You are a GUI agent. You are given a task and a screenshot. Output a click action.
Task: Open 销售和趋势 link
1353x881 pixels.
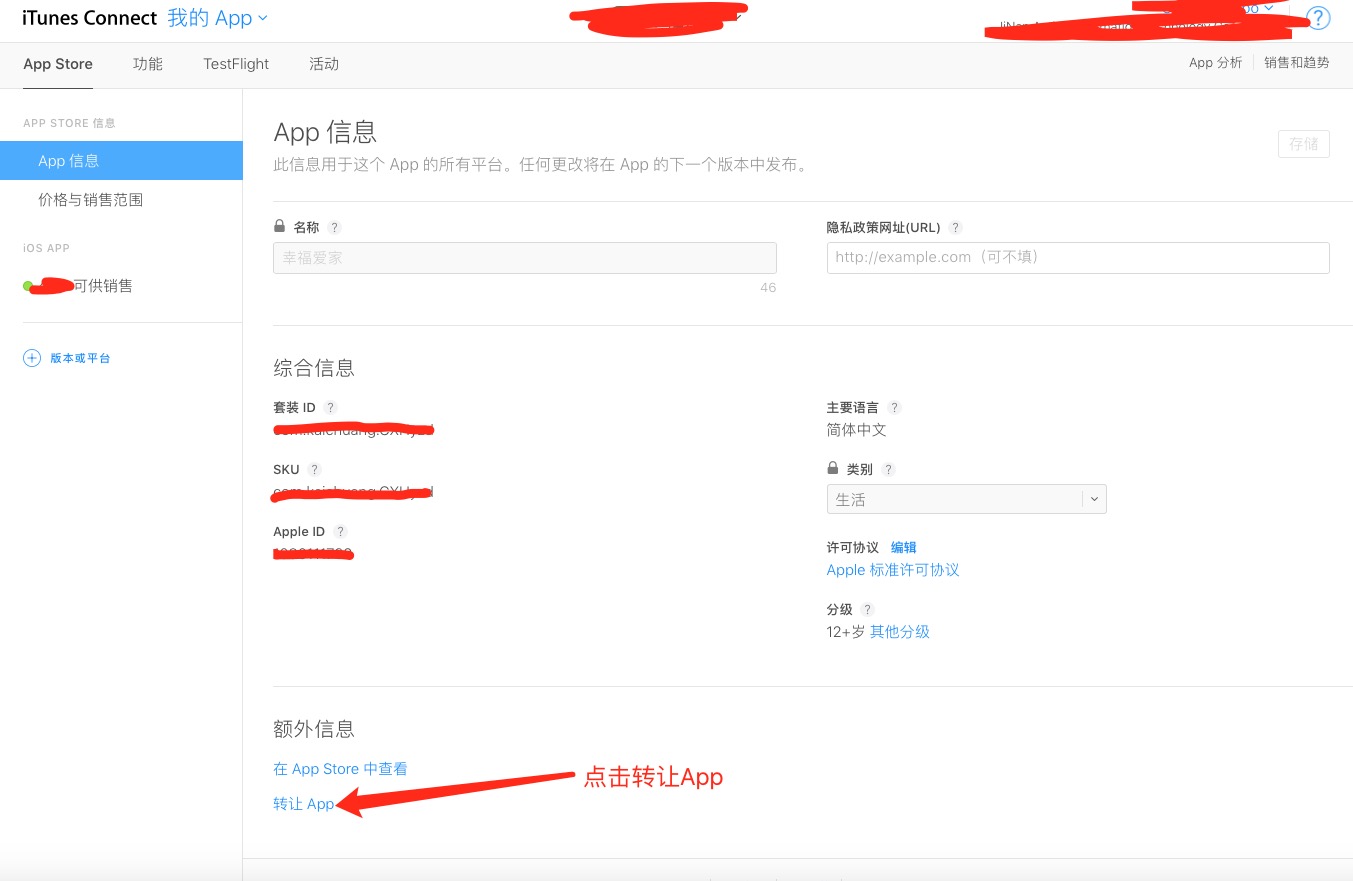[1297, 63]
